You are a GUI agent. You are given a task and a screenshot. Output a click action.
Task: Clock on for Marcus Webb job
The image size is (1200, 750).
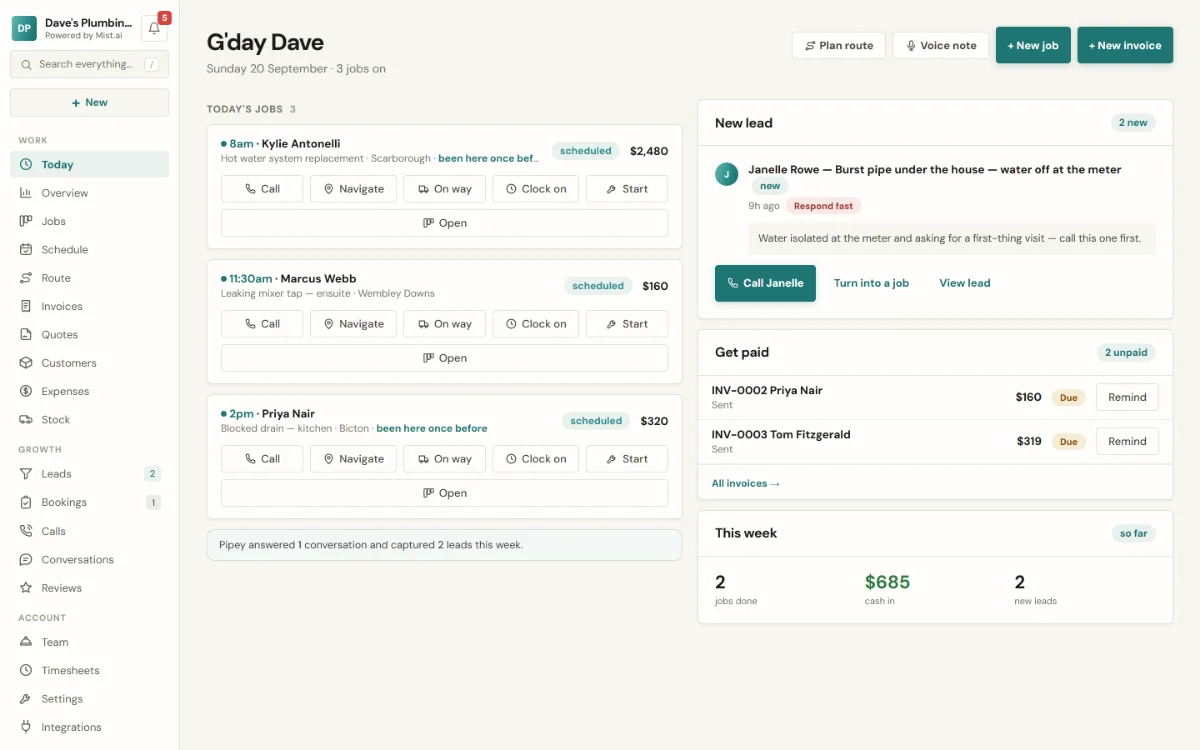pos(536,324)
